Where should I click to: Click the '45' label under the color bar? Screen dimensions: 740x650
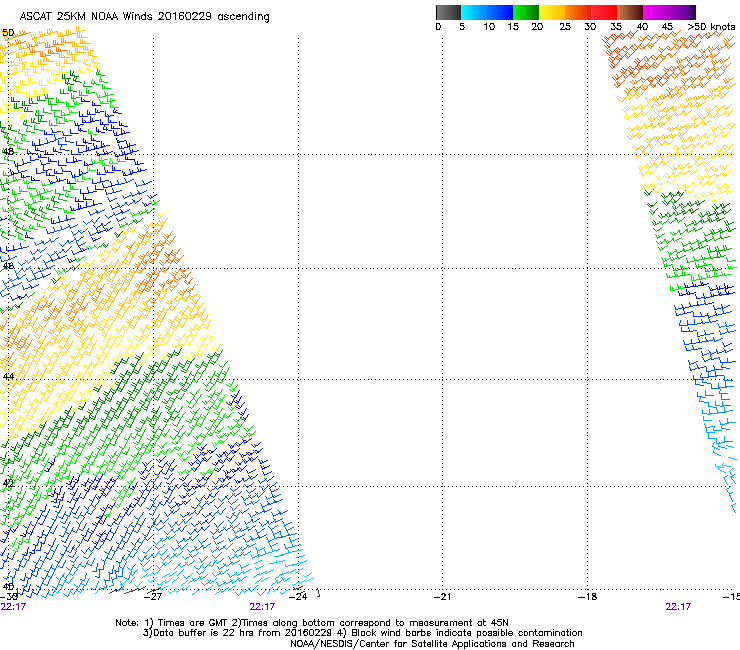coord(667,27)
